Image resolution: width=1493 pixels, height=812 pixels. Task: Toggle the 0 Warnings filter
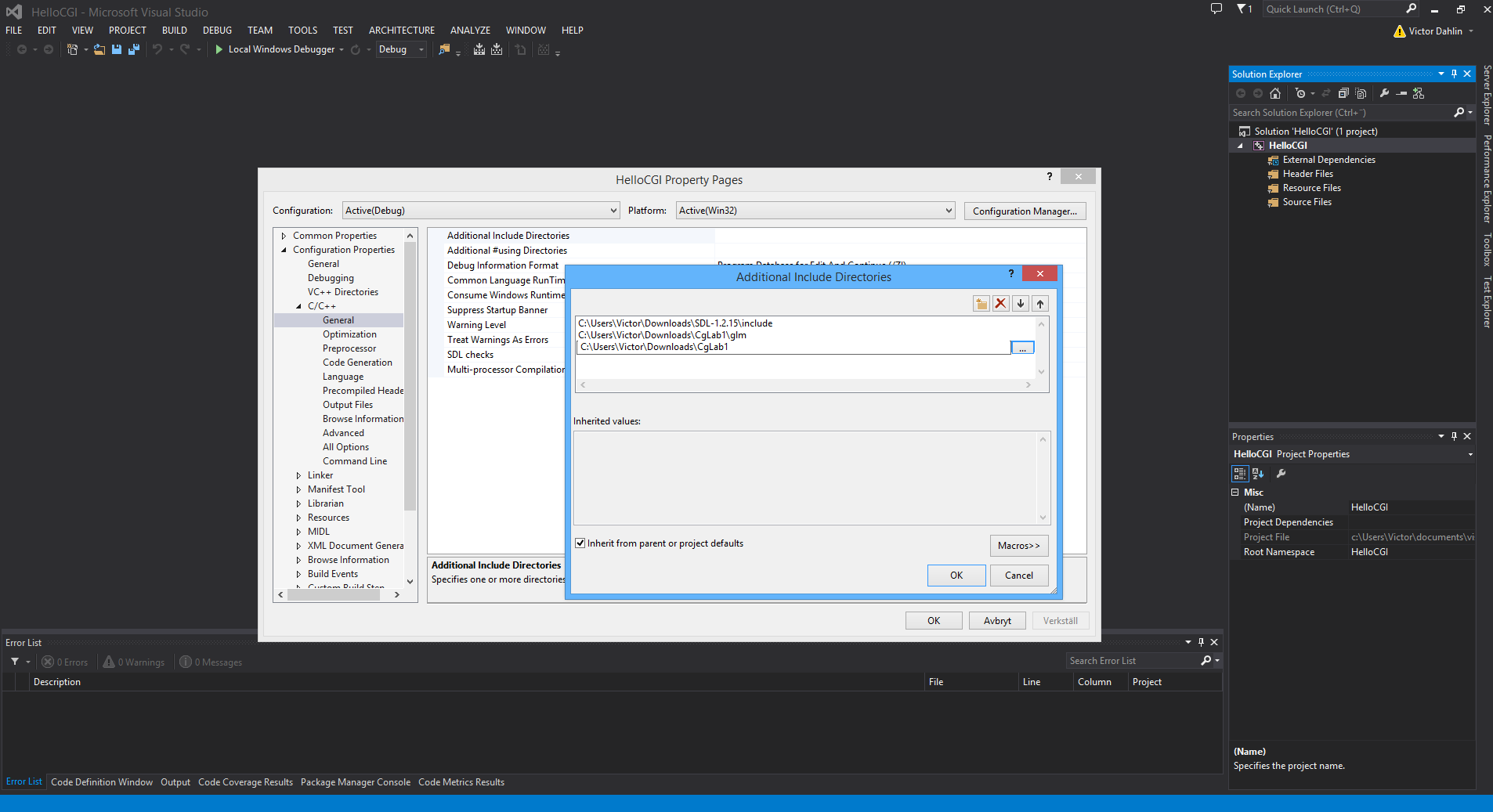[x=134, y=662]
